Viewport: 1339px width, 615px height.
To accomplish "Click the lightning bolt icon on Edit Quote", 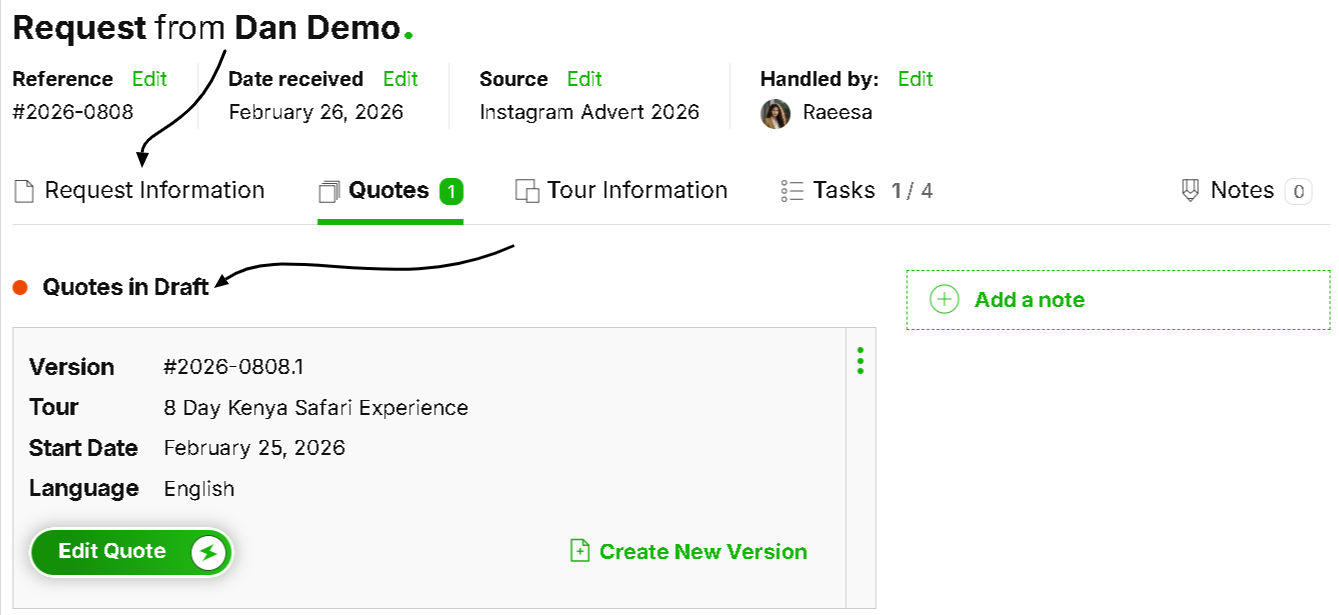I will [x=209, y=552].
